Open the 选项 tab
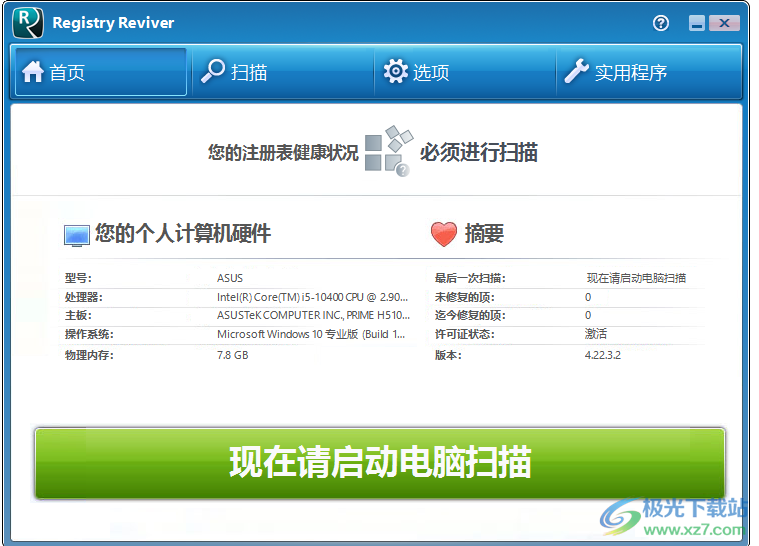 [x=465, y=72]
